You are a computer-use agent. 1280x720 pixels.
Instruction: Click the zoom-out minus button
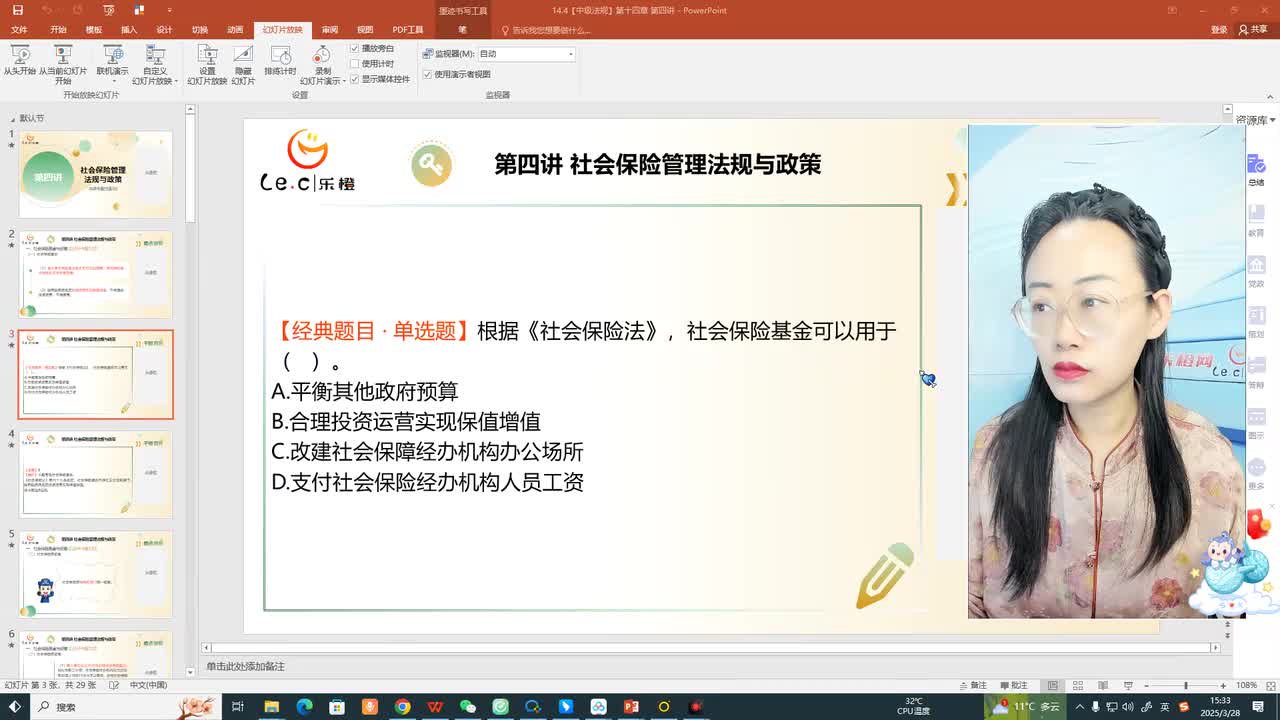pyautogui.click(x=1146, y=685)
